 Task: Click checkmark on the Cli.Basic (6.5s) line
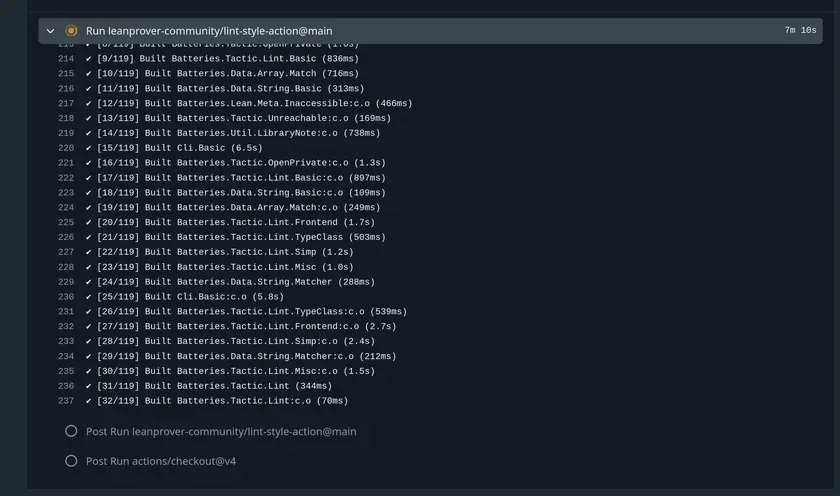click(89, 148)
